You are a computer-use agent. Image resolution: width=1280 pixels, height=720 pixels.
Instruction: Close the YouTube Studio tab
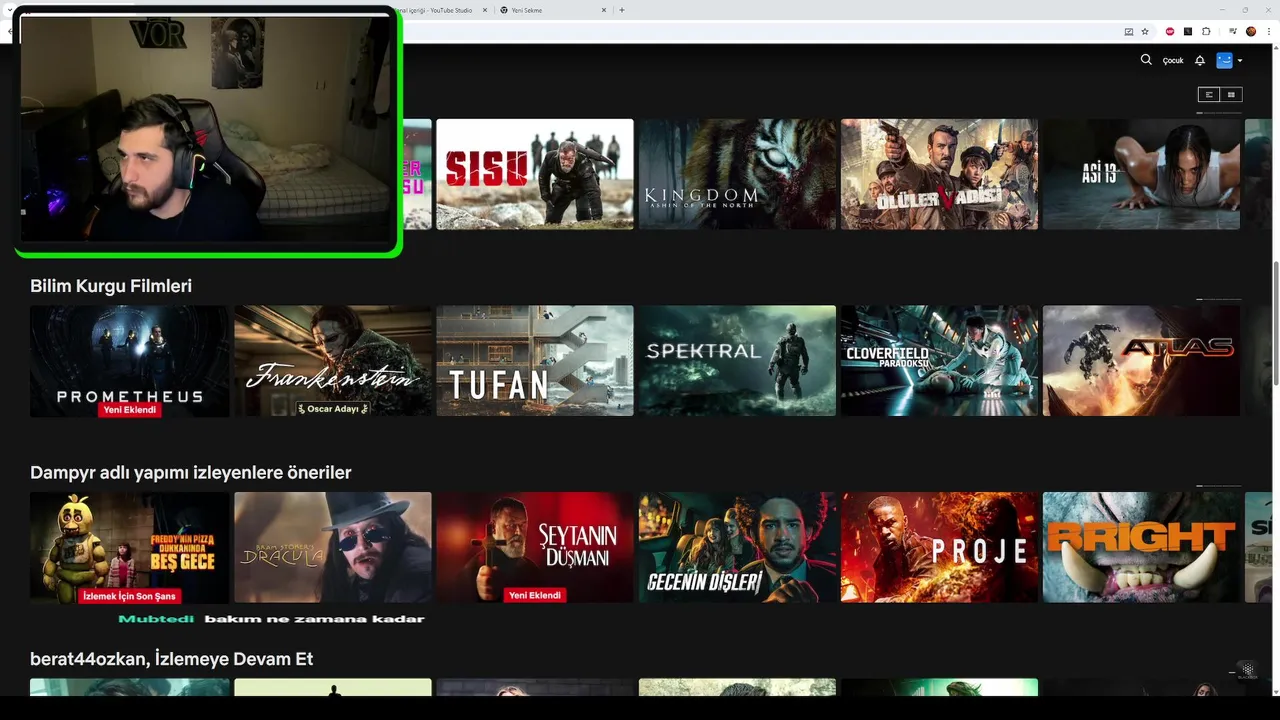pos(486,10)
